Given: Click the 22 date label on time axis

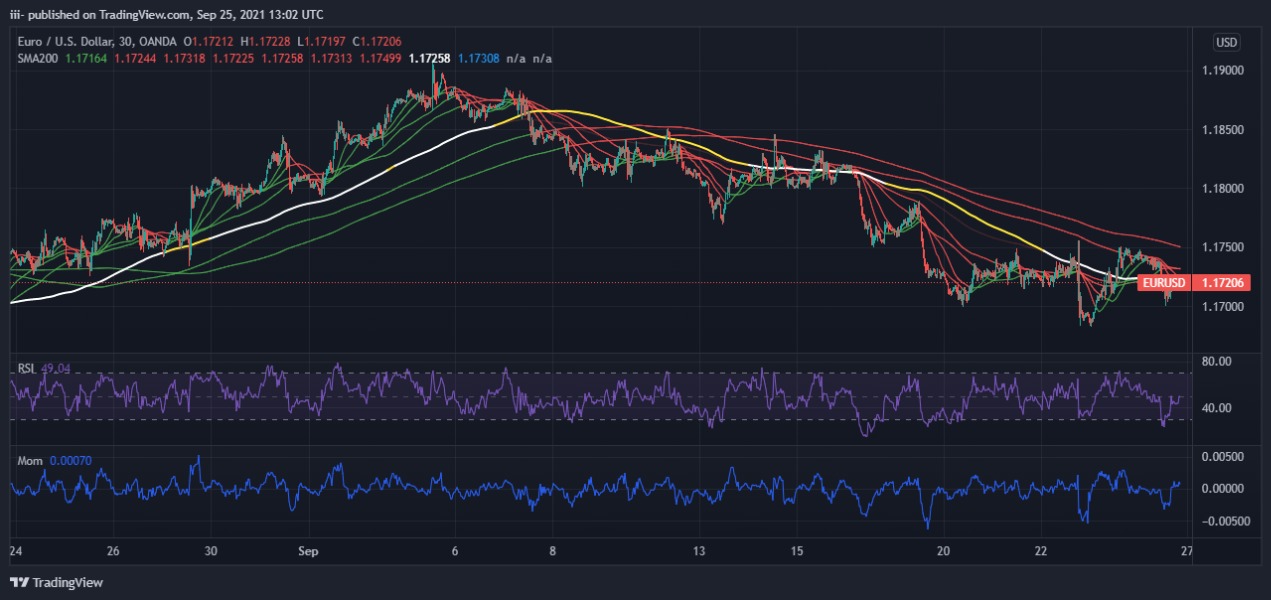Looking at the screenshot, I should [x=1041, y=551].
